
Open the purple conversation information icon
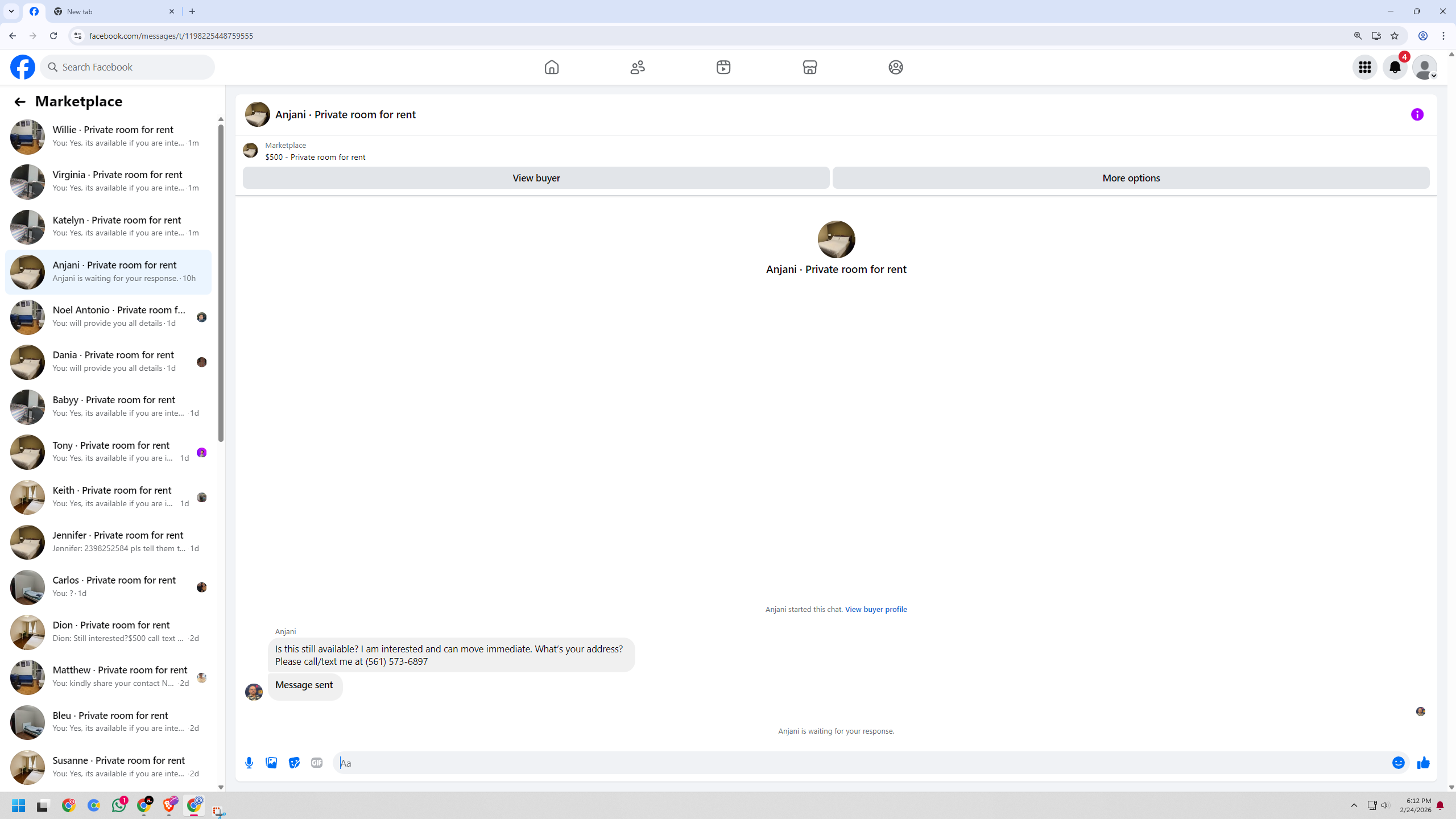1417,114
